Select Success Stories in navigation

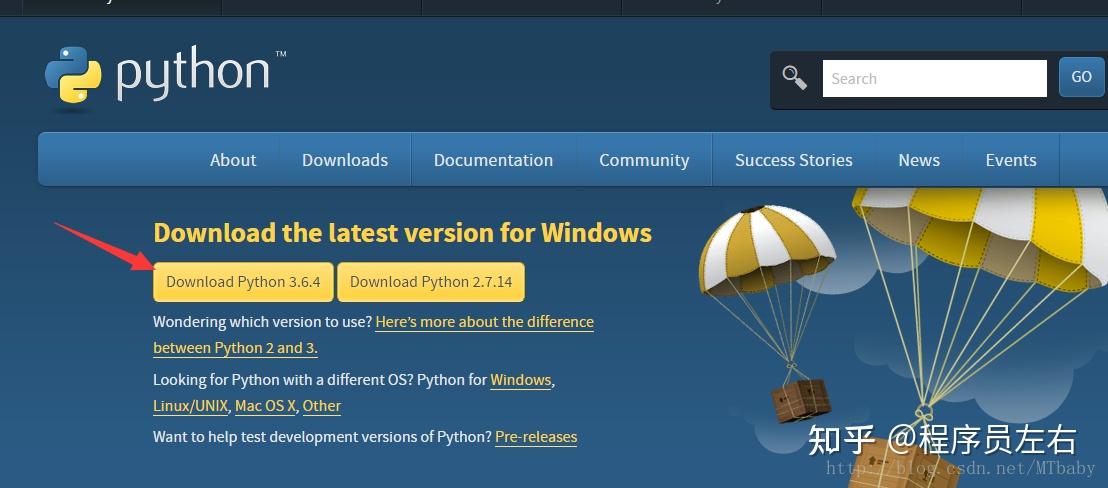[x=794, y=160]
